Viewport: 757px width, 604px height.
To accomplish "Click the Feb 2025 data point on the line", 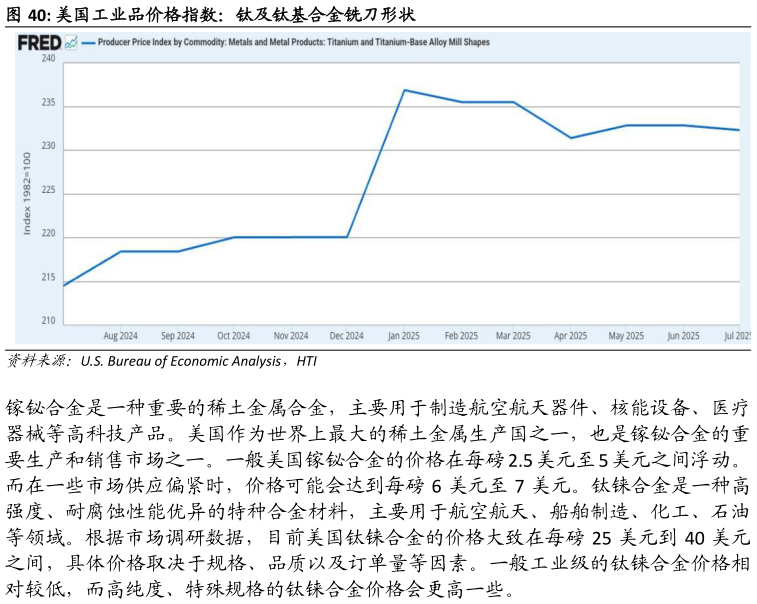I will [x=460, y=102].
